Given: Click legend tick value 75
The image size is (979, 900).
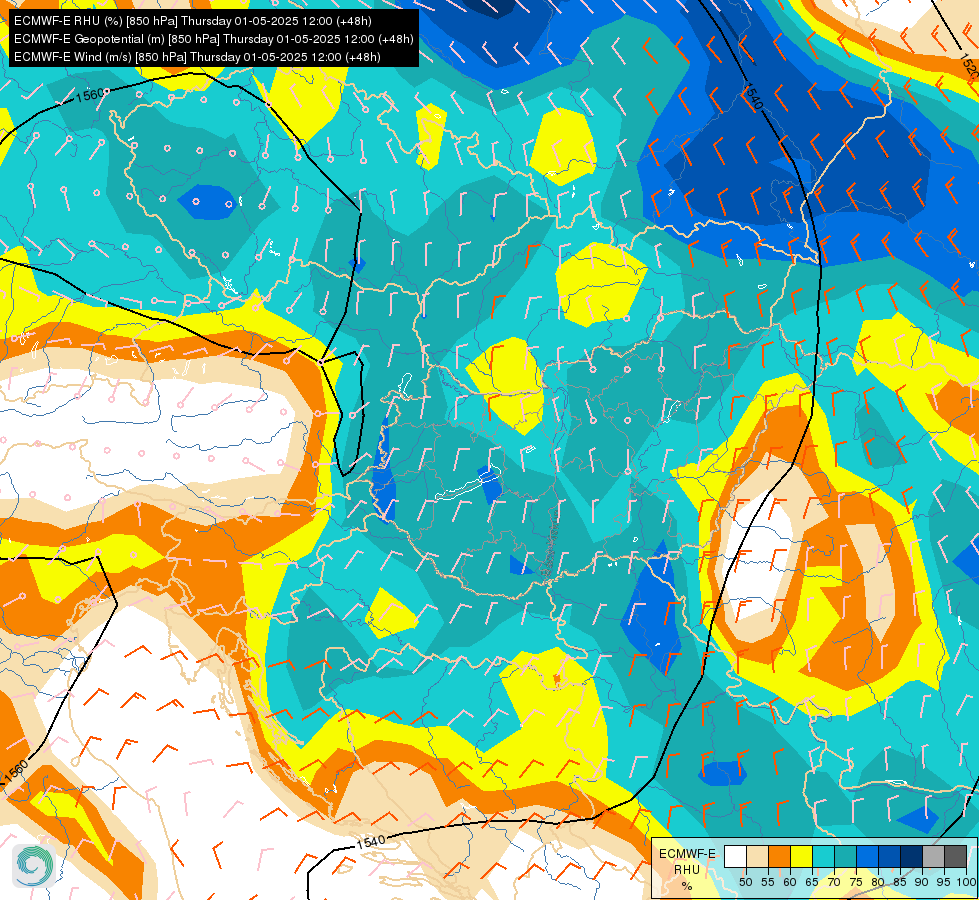Looking at the screenshot, I should (856, 882).
